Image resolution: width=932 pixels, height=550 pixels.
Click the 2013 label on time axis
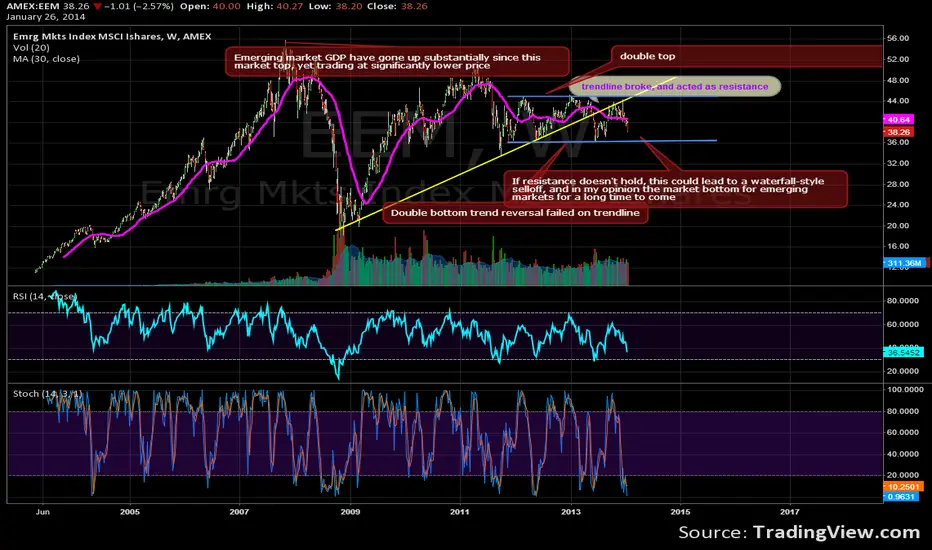pos(571,511)
